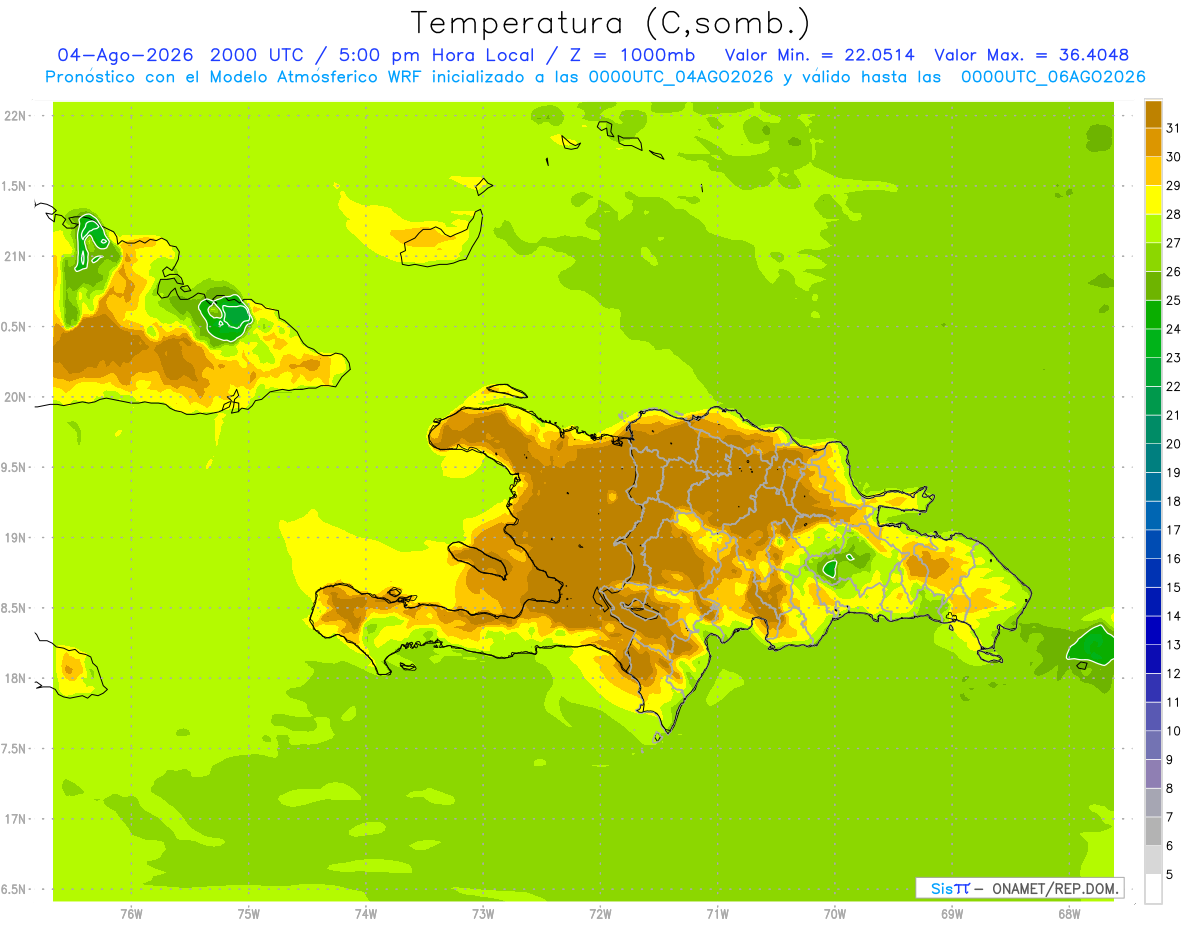Click the "73W" longitude label
Image resolution: width=1200 pixels, height=927 pixels.
483,913
